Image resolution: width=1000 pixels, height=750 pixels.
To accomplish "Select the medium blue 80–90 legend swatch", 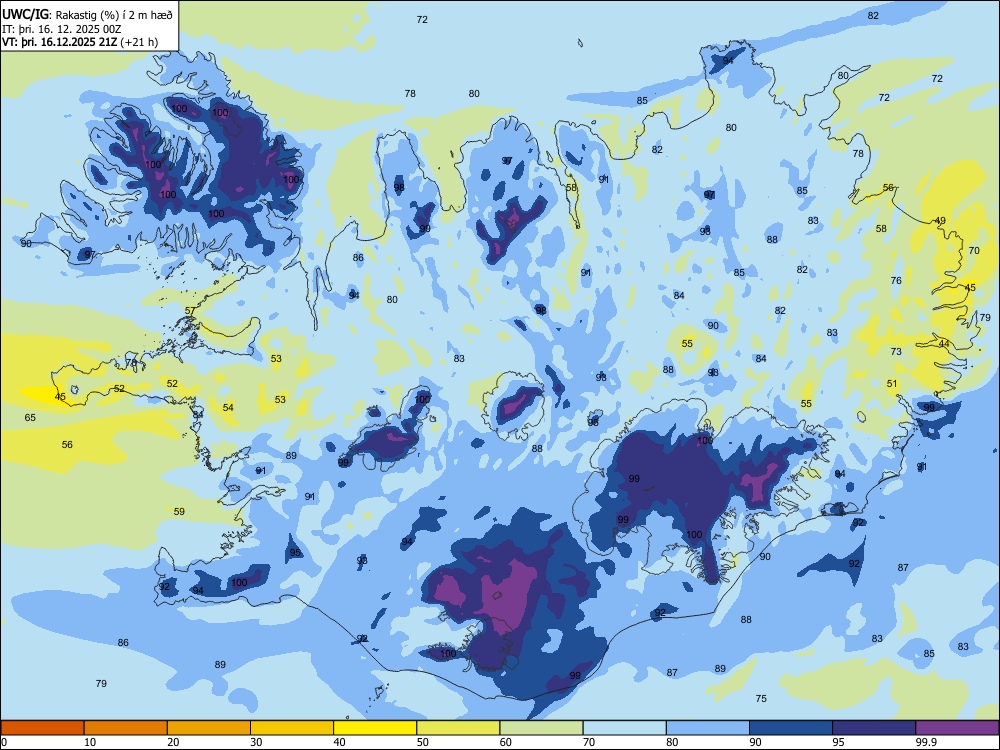I will click(x=708, y=728).
